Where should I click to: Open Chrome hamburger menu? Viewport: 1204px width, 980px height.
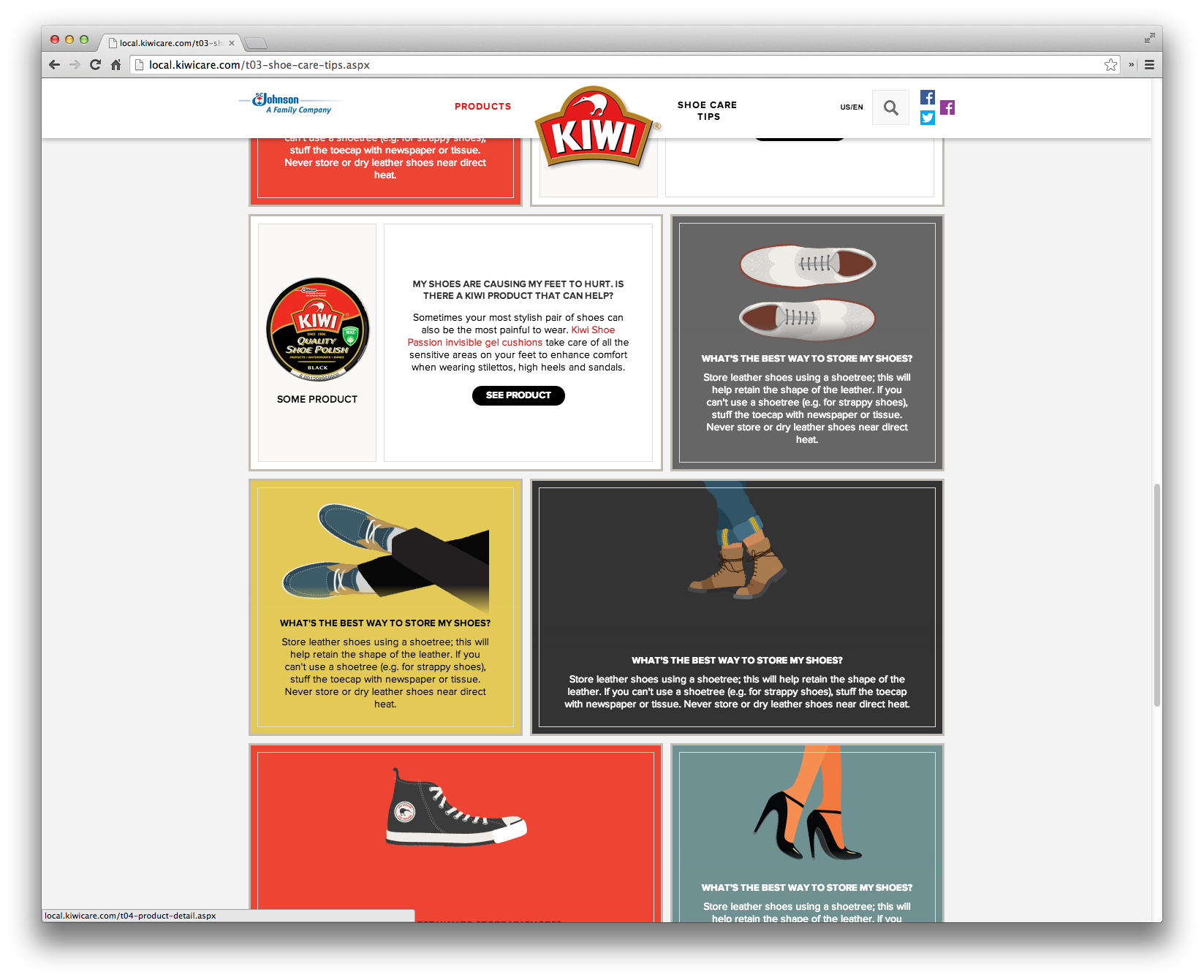tap(1149, 65)
